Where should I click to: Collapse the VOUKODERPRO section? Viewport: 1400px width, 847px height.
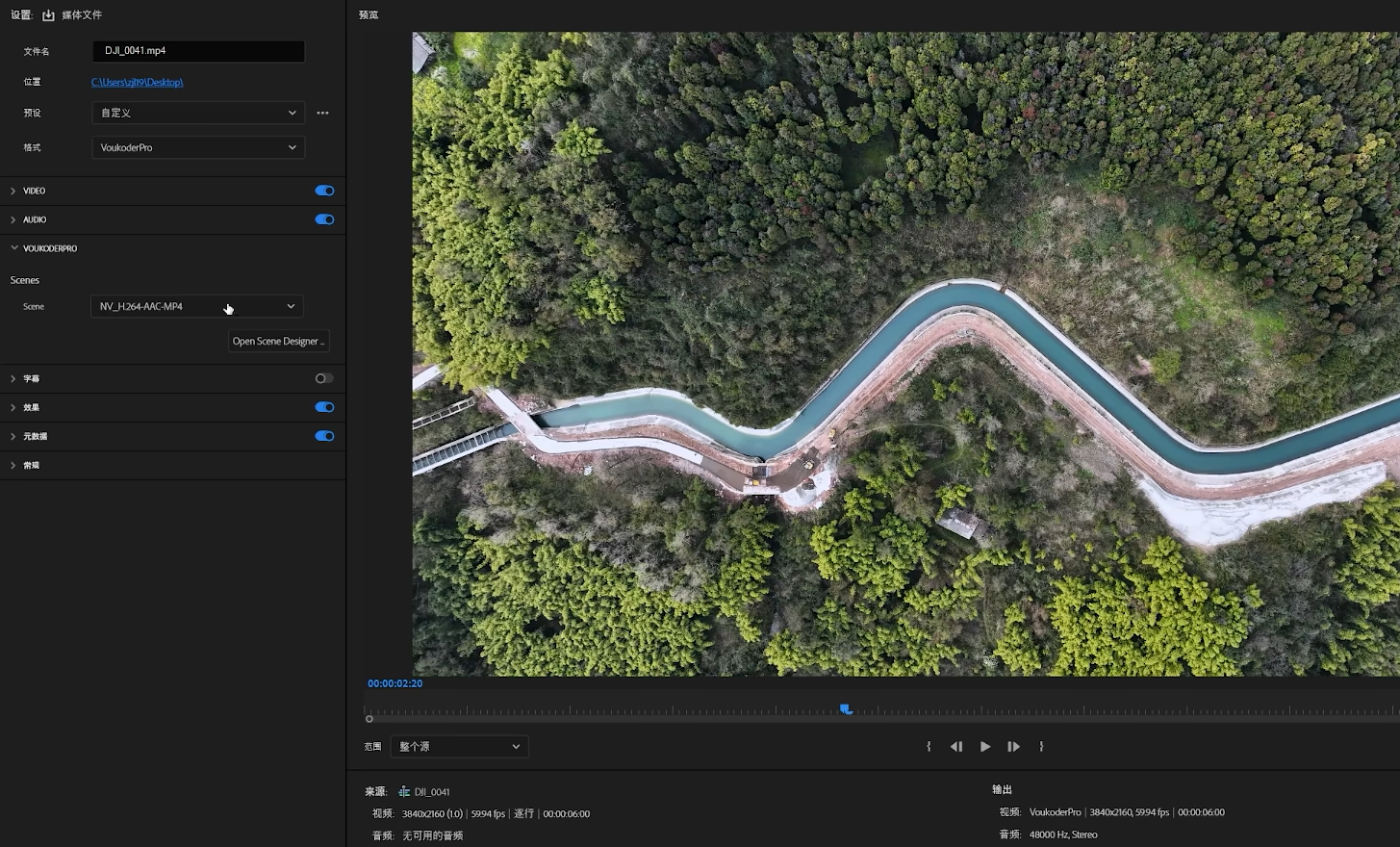(13, 248)
